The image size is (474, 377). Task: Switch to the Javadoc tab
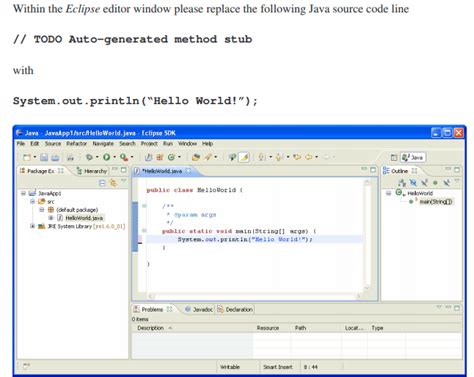click(199, 310)
